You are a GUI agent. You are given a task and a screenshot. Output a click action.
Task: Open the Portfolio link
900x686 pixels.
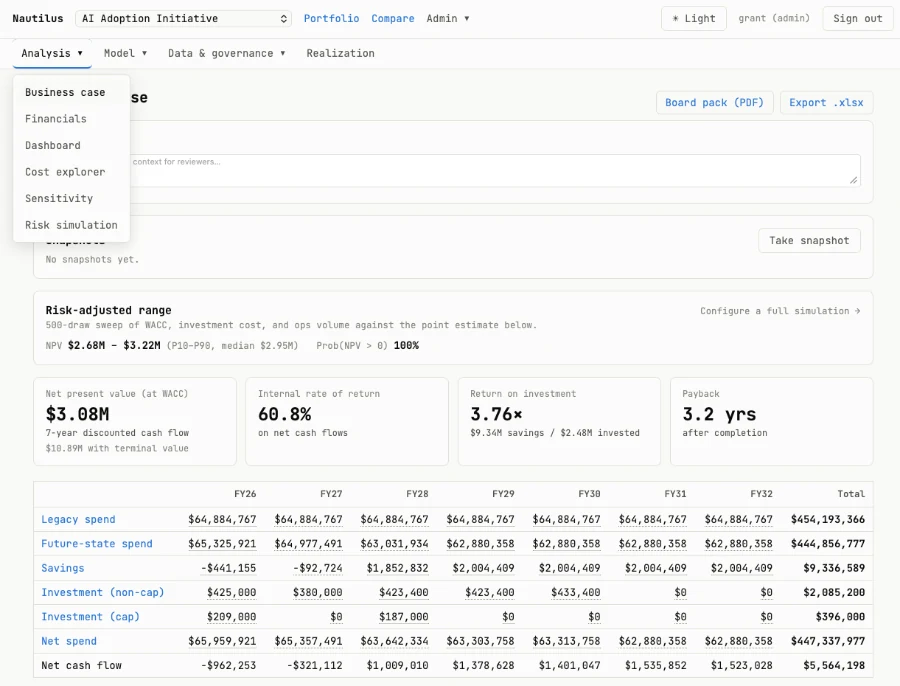[331, 18]
